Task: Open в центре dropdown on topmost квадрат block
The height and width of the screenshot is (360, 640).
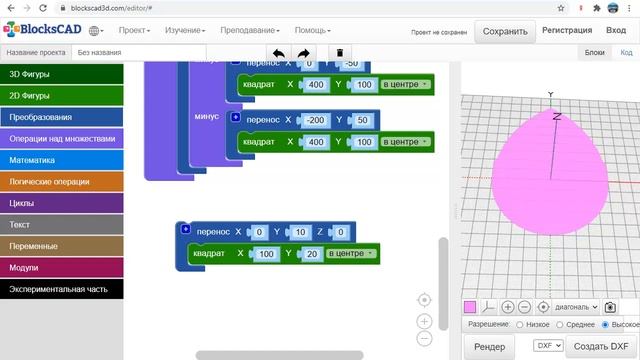Action: coord(405,84)
